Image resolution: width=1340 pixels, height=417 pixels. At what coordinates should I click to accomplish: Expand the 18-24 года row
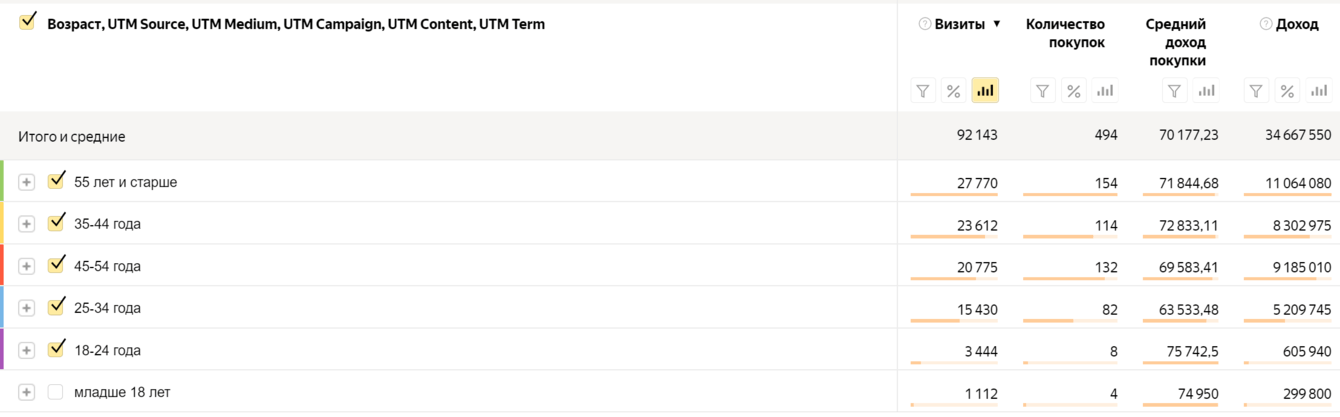point(27,350)
